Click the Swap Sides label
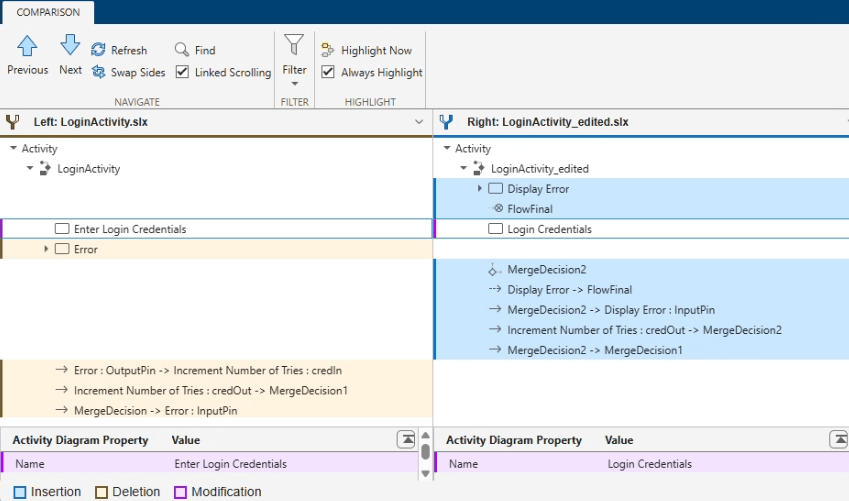 (138, 72)
